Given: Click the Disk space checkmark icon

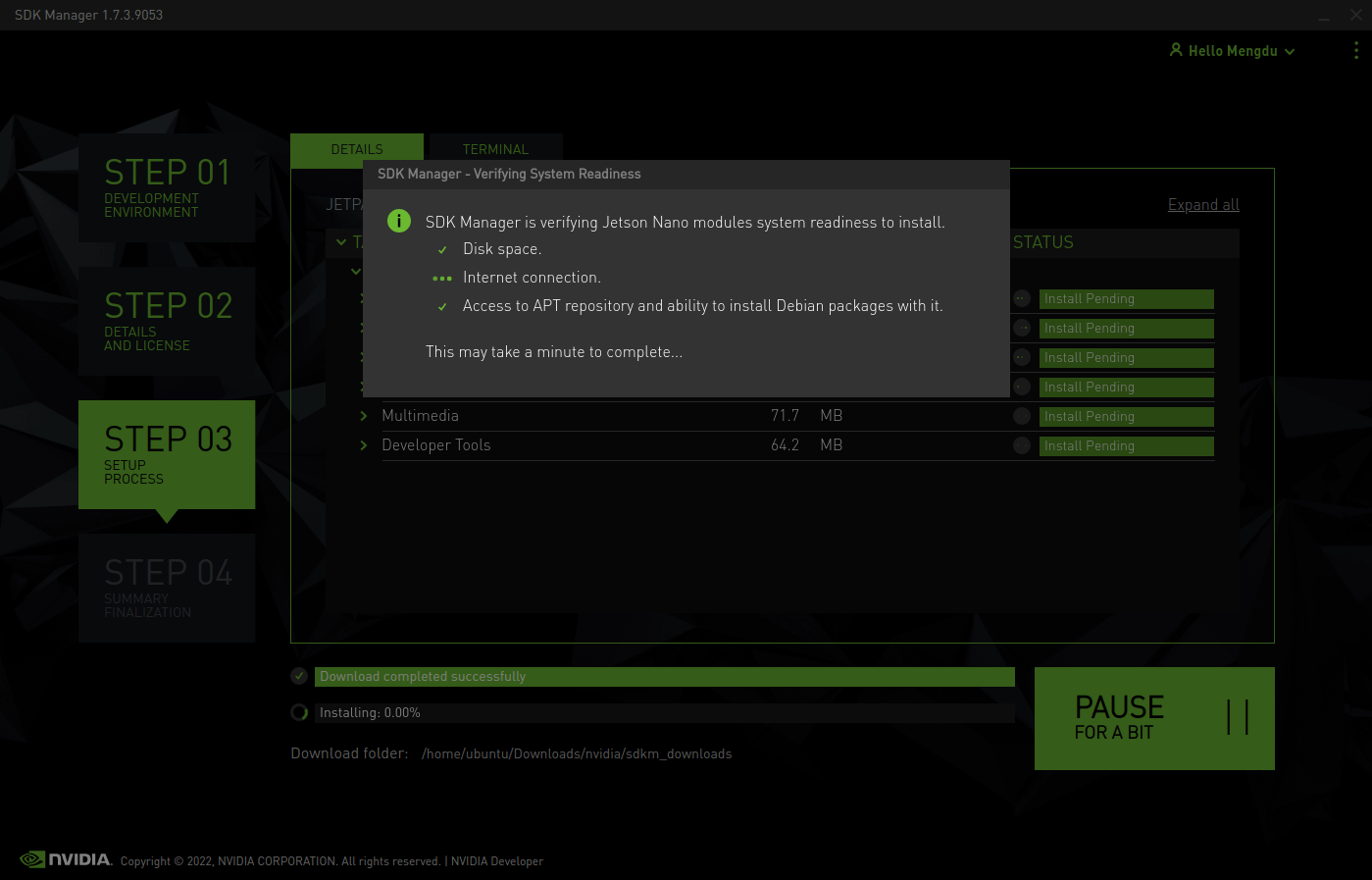Looking at the screenshot, I should tap(442, 250).
